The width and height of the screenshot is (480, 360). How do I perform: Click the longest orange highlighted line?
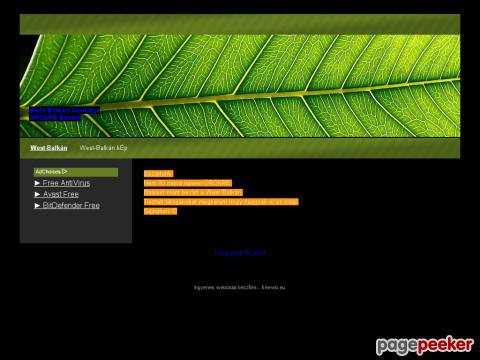[x=221, y=202]
